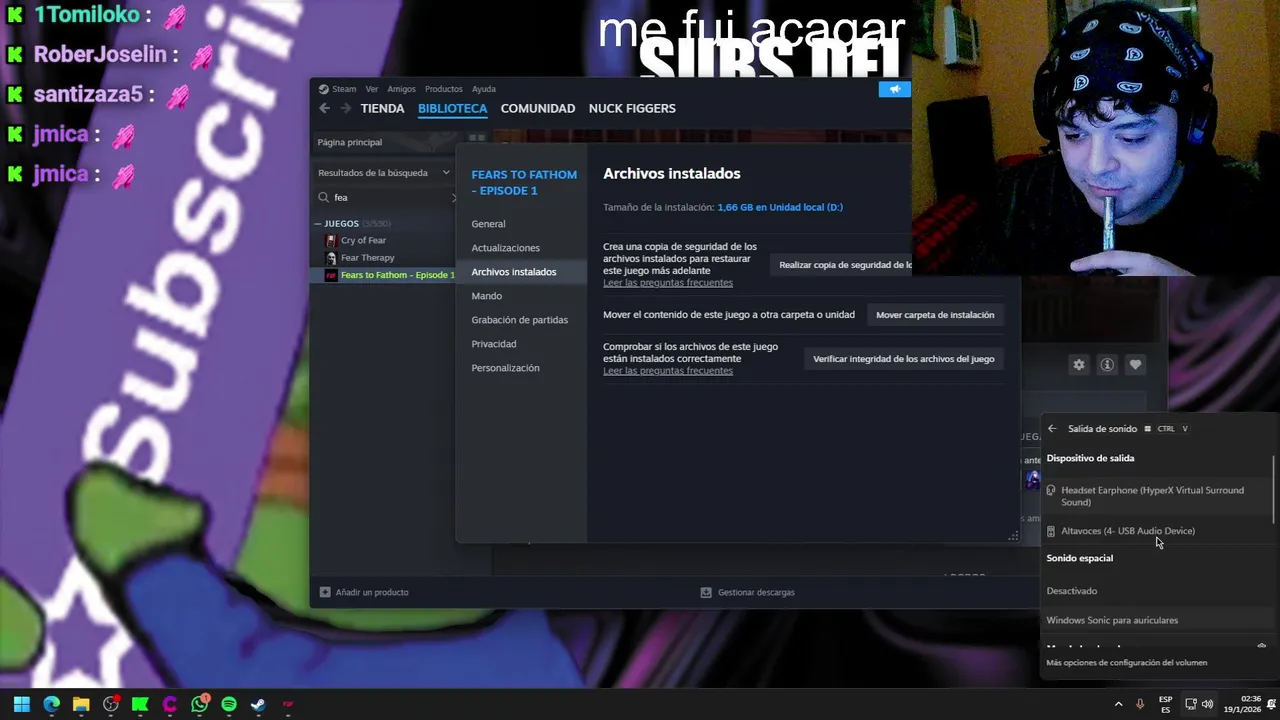Open game information icon
Image resolution: width=1280 pixels, height=720 pixels.
tap(1107, 365)
